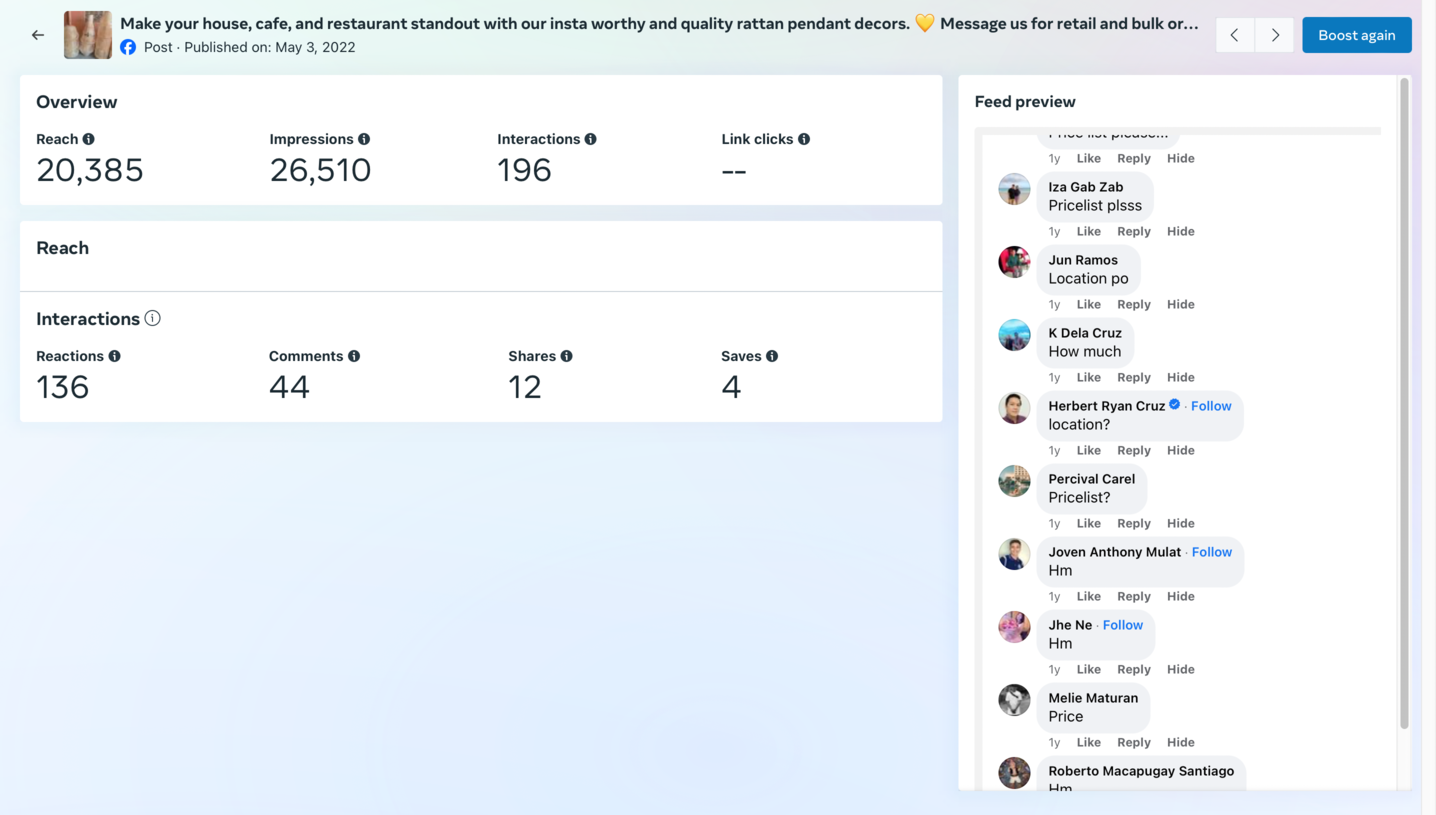
Task: Go to the next post
Action: (x=1275, y=35)
